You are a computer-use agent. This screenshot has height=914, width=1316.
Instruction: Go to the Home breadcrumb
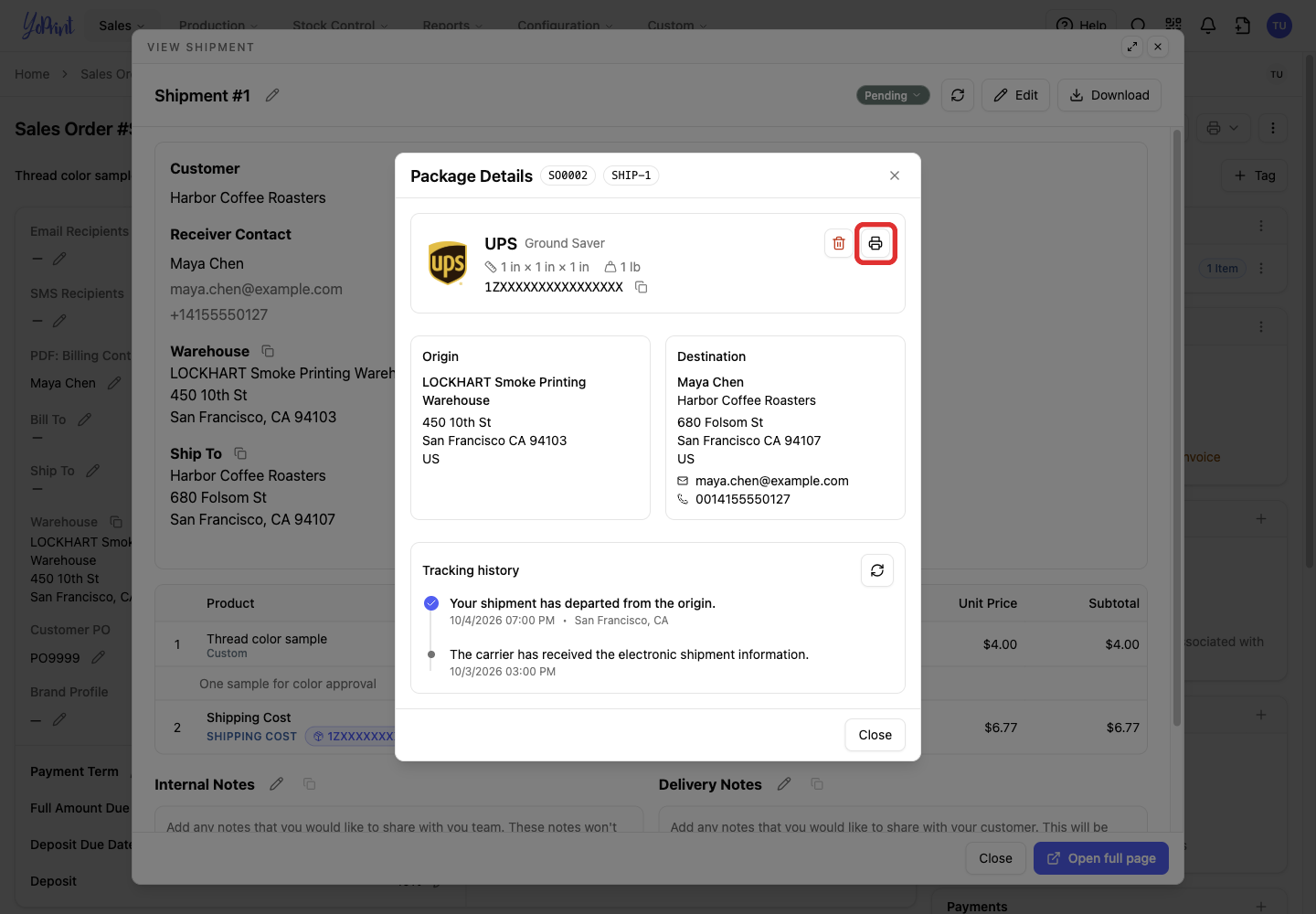pyautogui.click(x=32, y=74)
